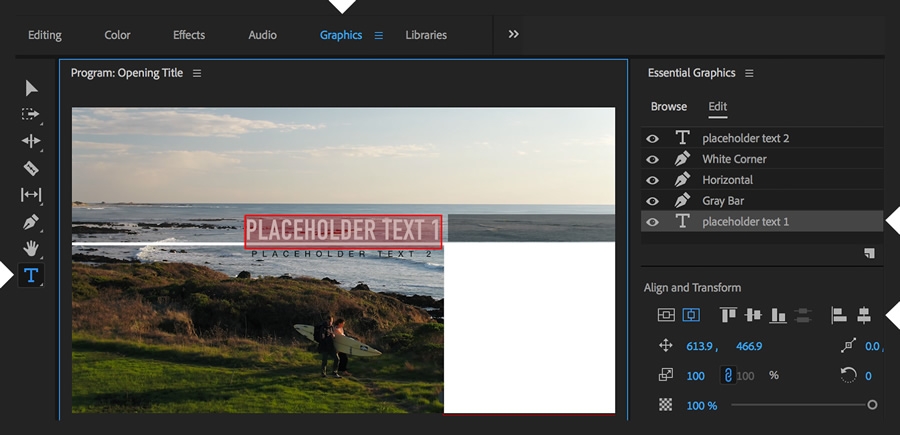Open the Graphics workspace menu
The height and width of the screenshot is (435, 900).
point(379,36)
